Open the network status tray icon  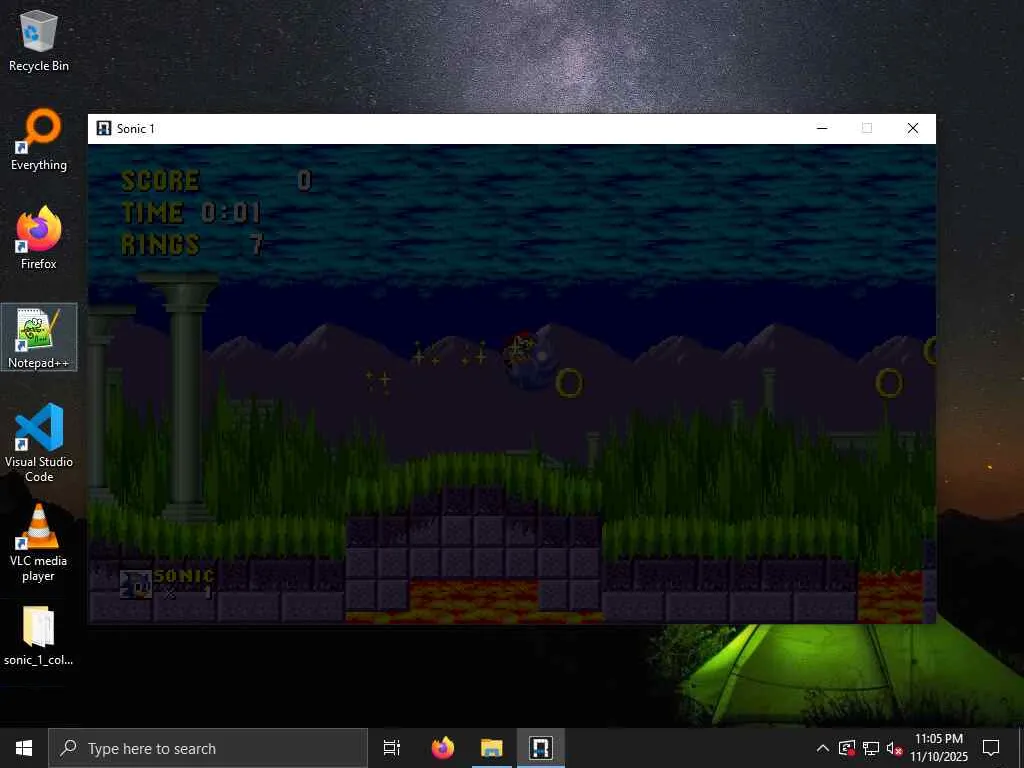pyautogui.click(x=871, y=748)
